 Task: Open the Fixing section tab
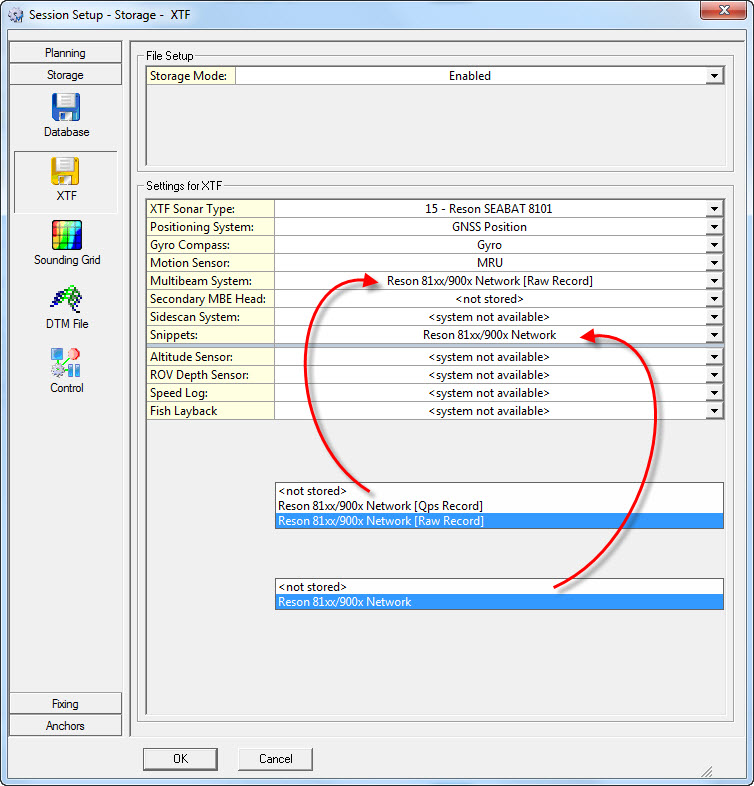click(x=65, y=704)
